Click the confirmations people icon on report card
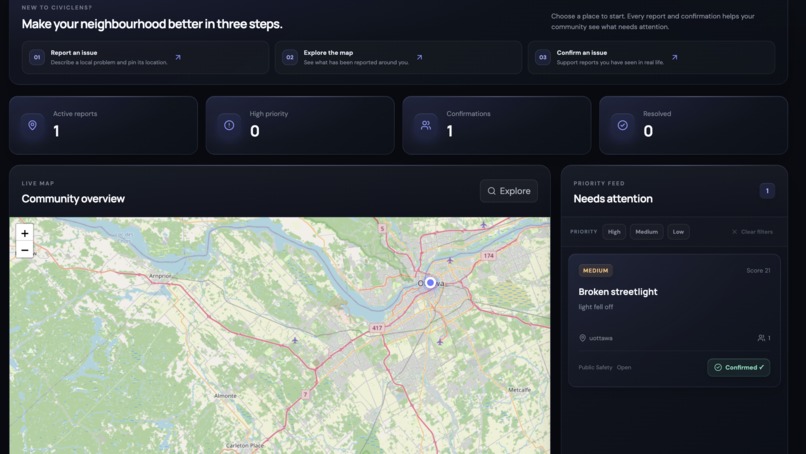 point(761,338)
